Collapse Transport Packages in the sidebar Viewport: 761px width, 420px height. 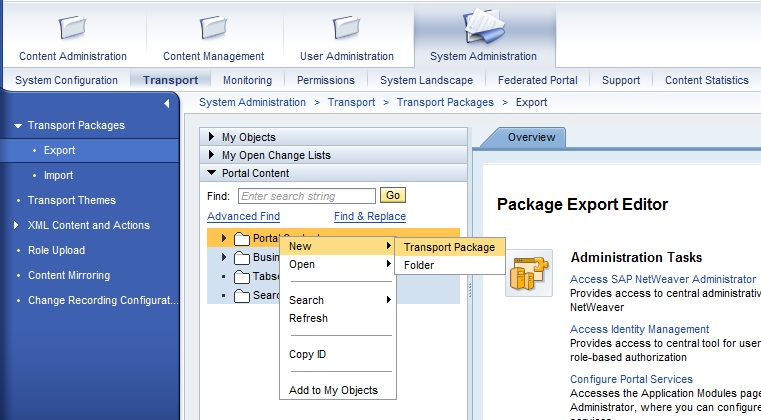[18, 126]
